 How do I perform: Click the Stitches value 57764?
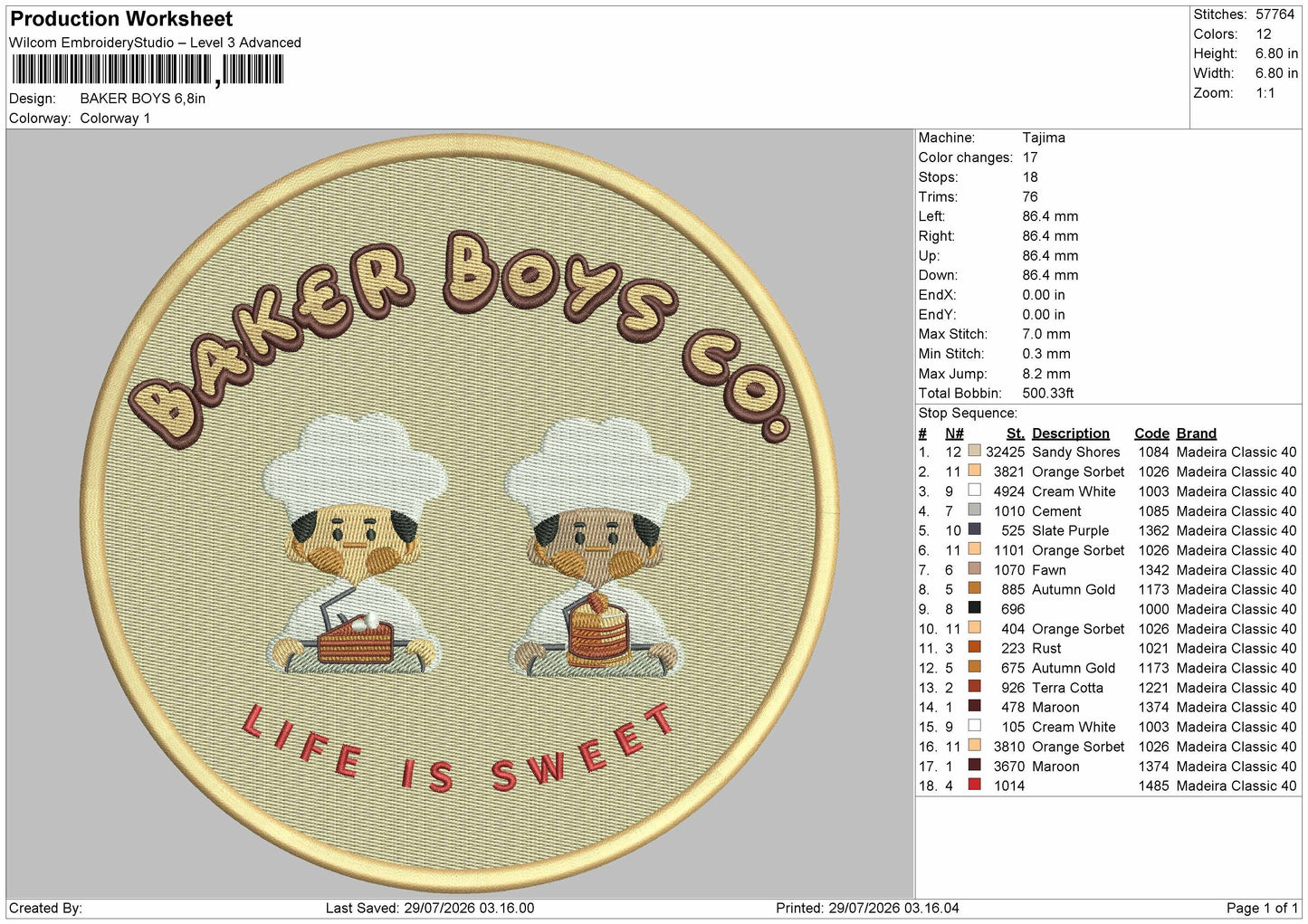coord(1275,14)
